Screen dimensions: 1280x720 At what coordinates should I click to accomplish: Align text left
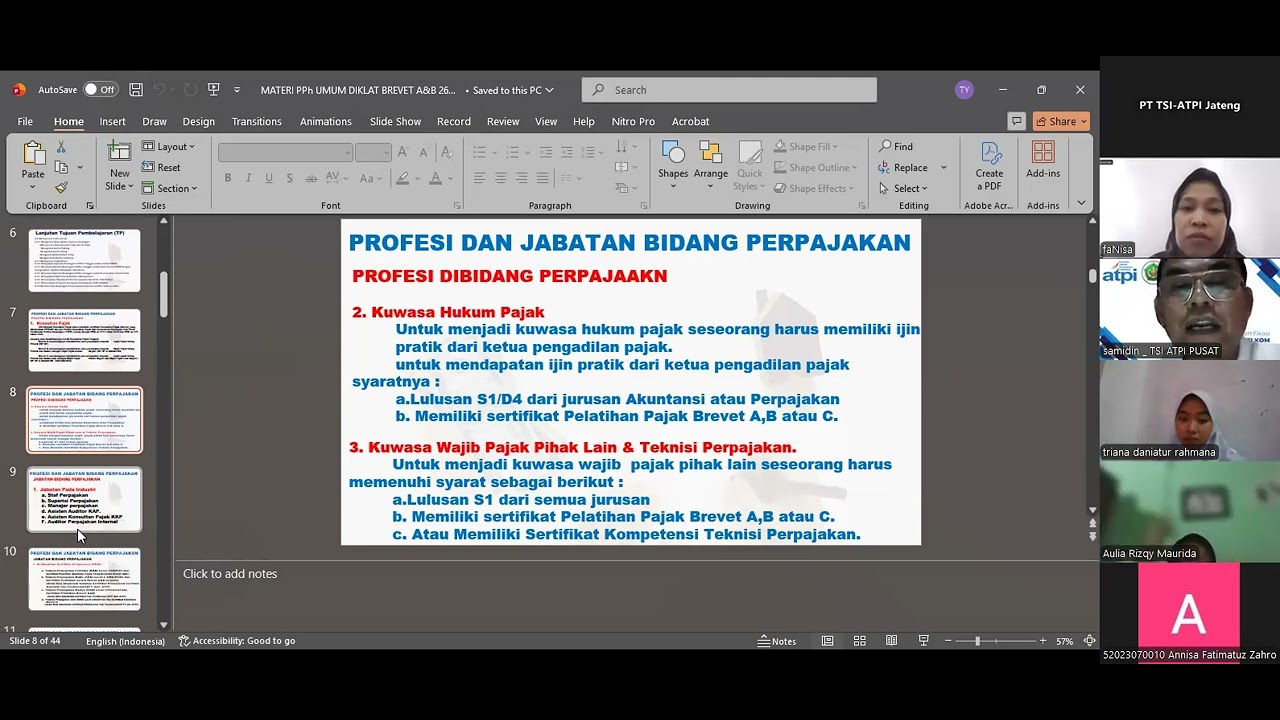[479, 178]
